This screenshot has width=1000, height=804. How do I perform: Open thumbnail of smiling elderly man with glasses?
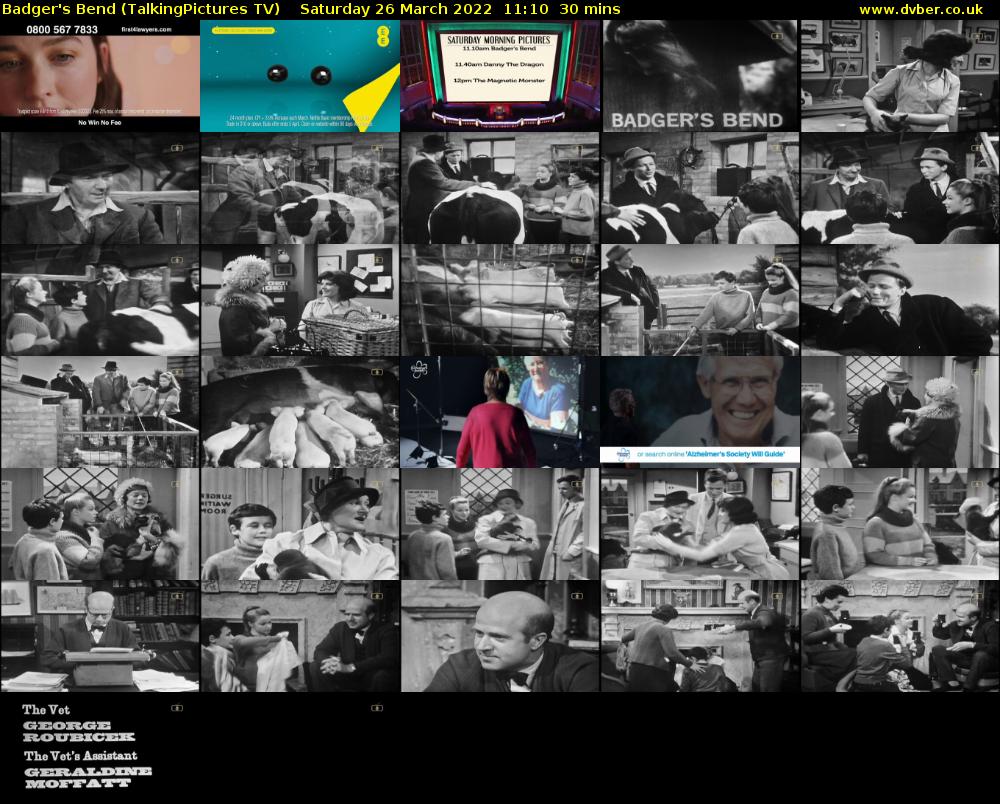(x=700, y=412)
